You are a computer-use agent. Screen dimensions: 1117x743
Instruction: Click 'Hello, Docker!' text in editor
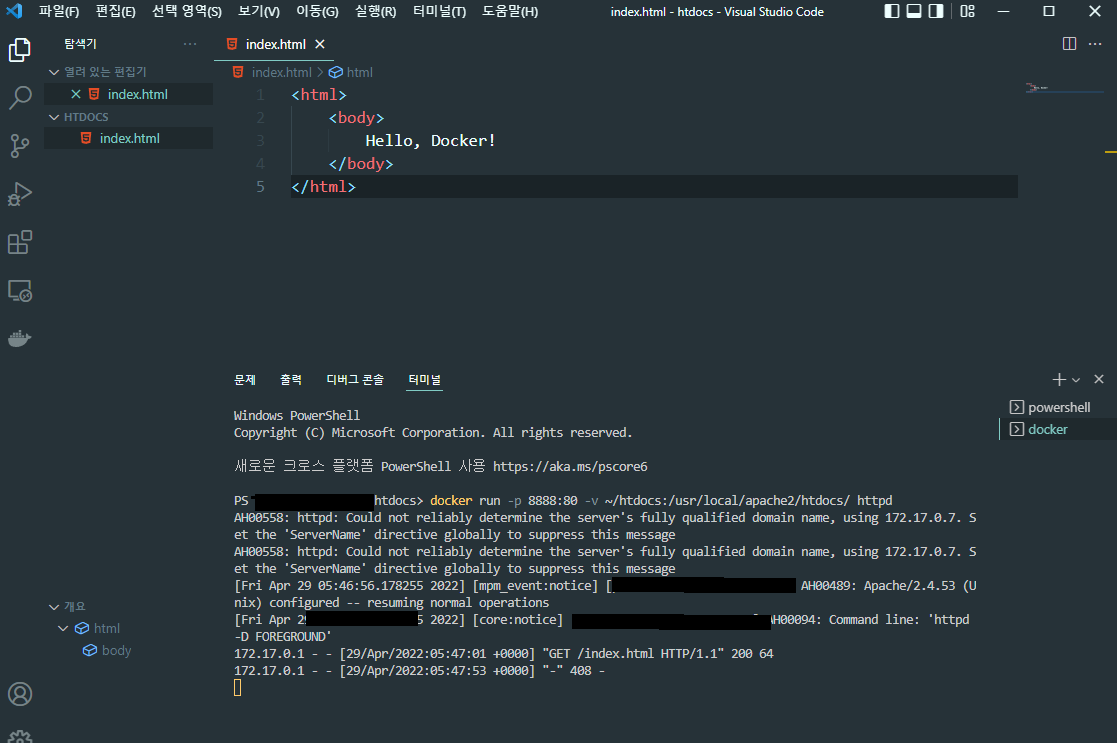point(430,141)
